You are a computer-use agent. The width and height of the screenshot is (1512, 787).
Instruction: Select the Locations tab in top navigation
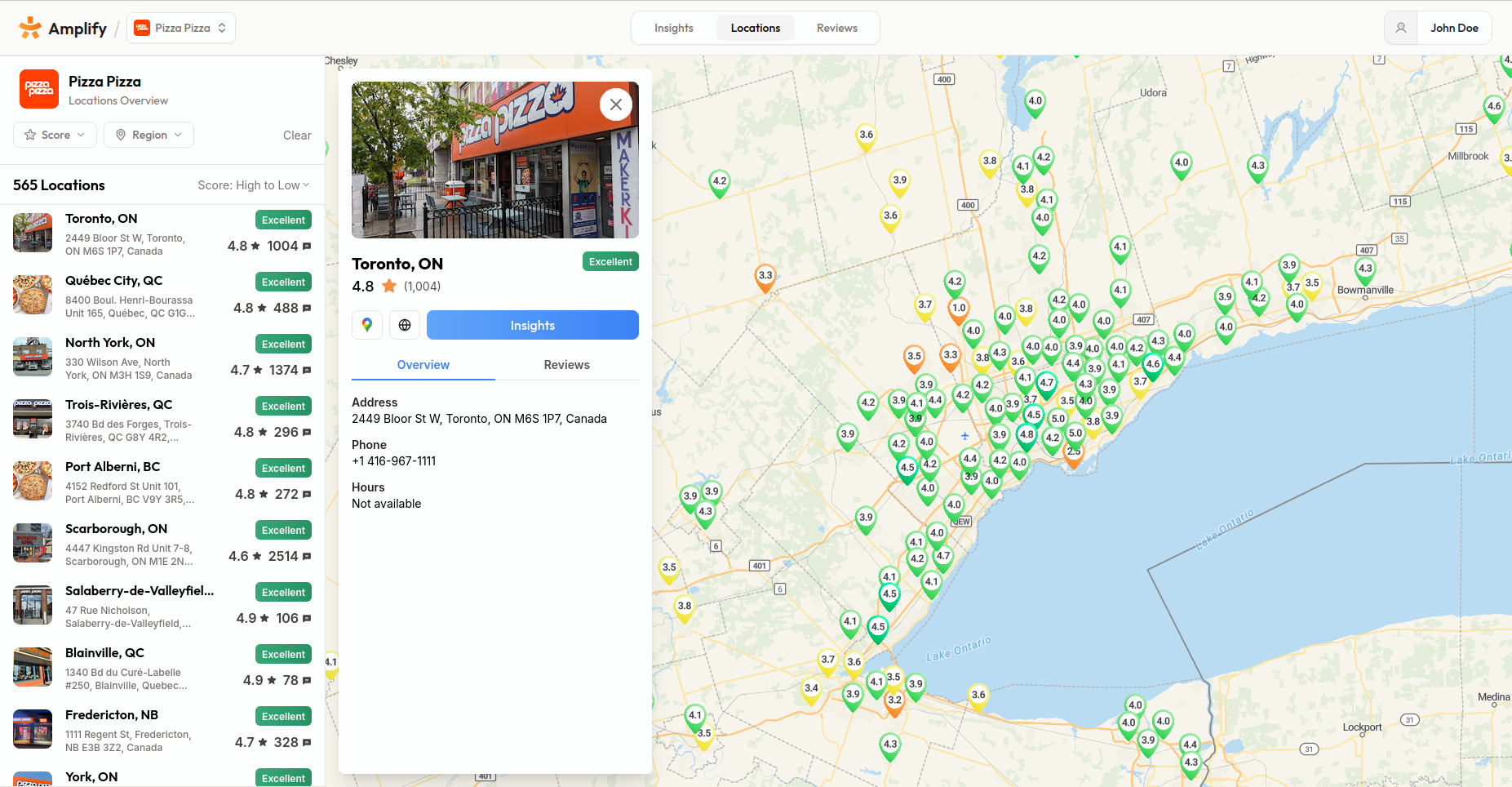756,28
